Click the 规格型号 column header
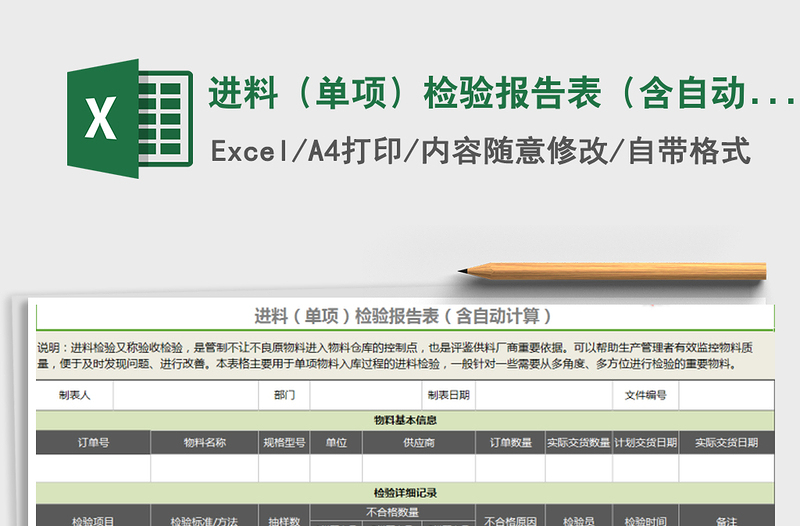 click(x=284, y=442)
